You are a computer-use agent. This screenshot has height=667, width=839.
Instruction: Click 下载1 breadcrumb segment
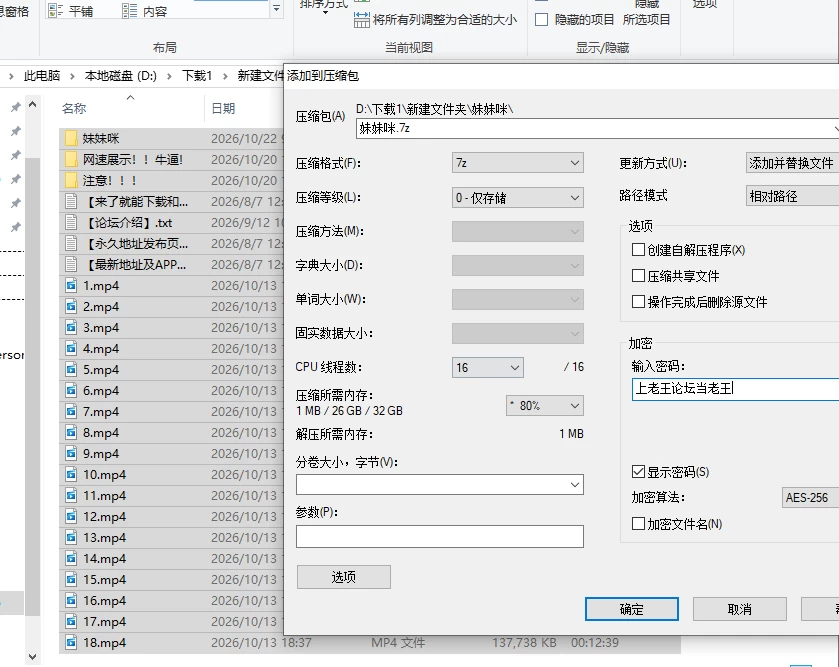point(197,76)
